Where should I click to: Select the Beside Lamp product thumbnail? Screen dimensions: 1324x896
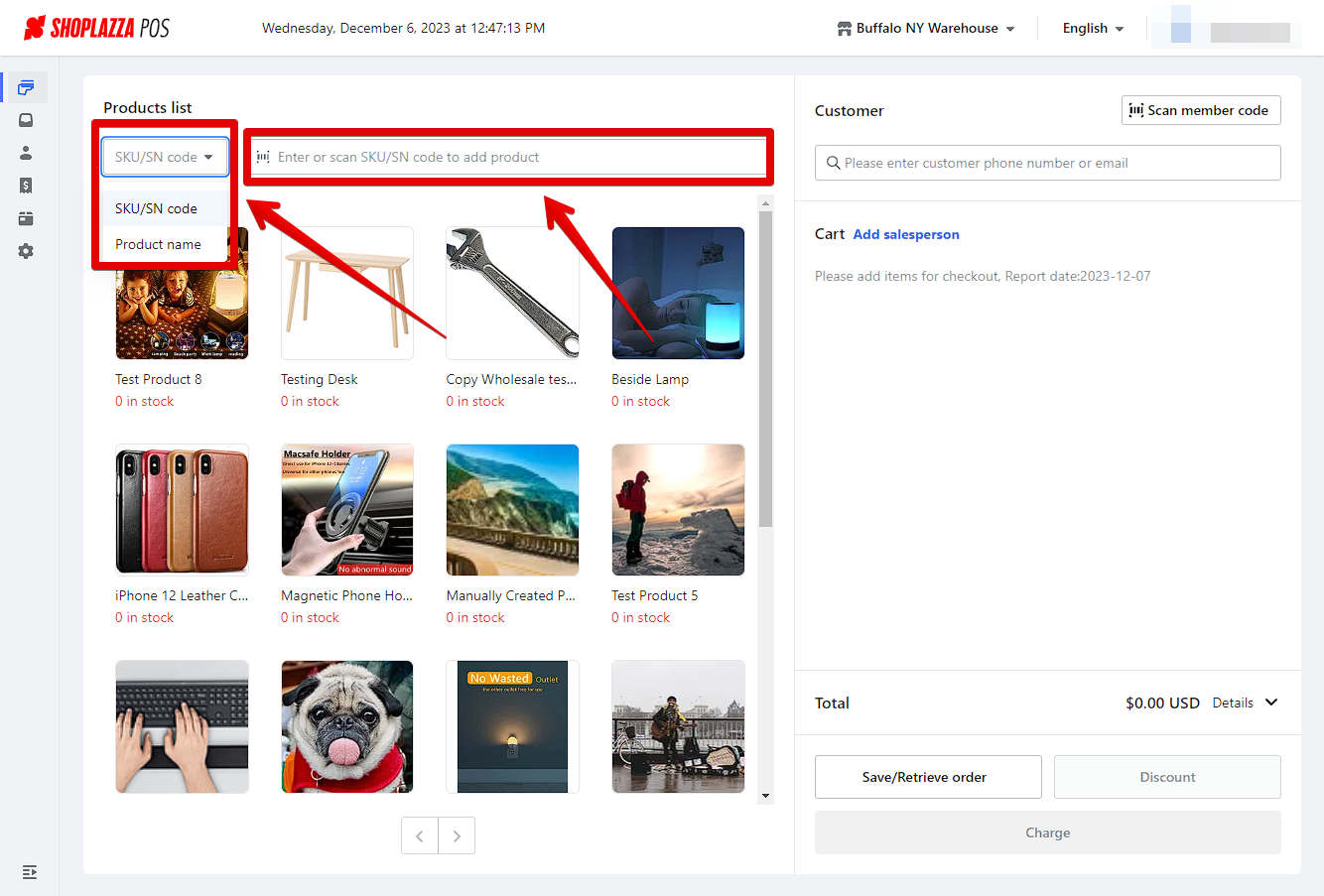click(x=678, y=293)
